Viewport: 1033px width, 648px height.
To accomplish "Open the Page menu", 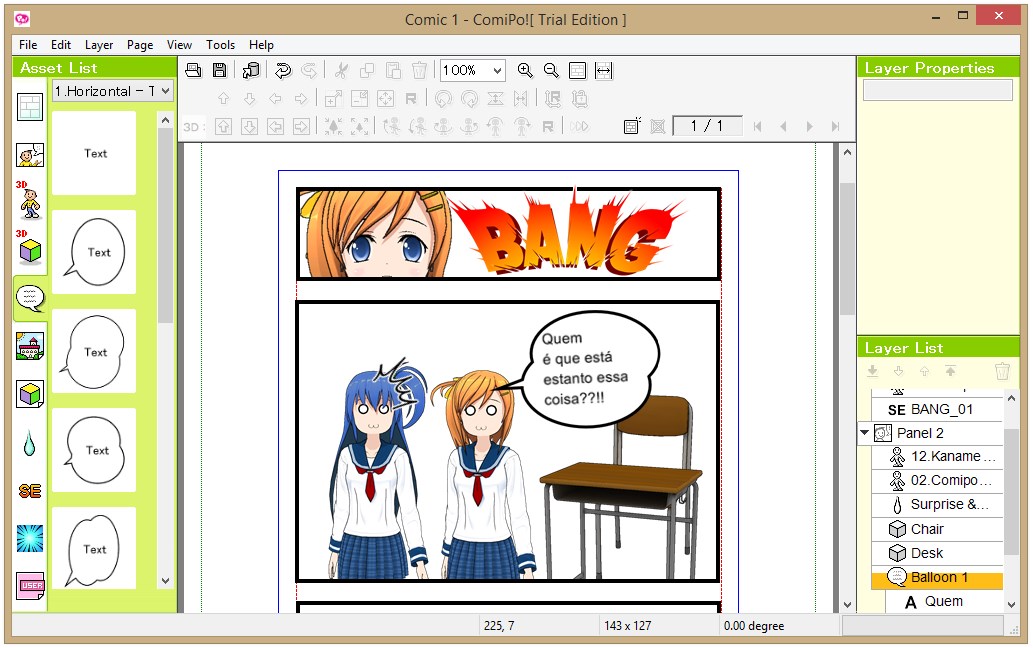I will pyautogui.click(x=139, y=45).
